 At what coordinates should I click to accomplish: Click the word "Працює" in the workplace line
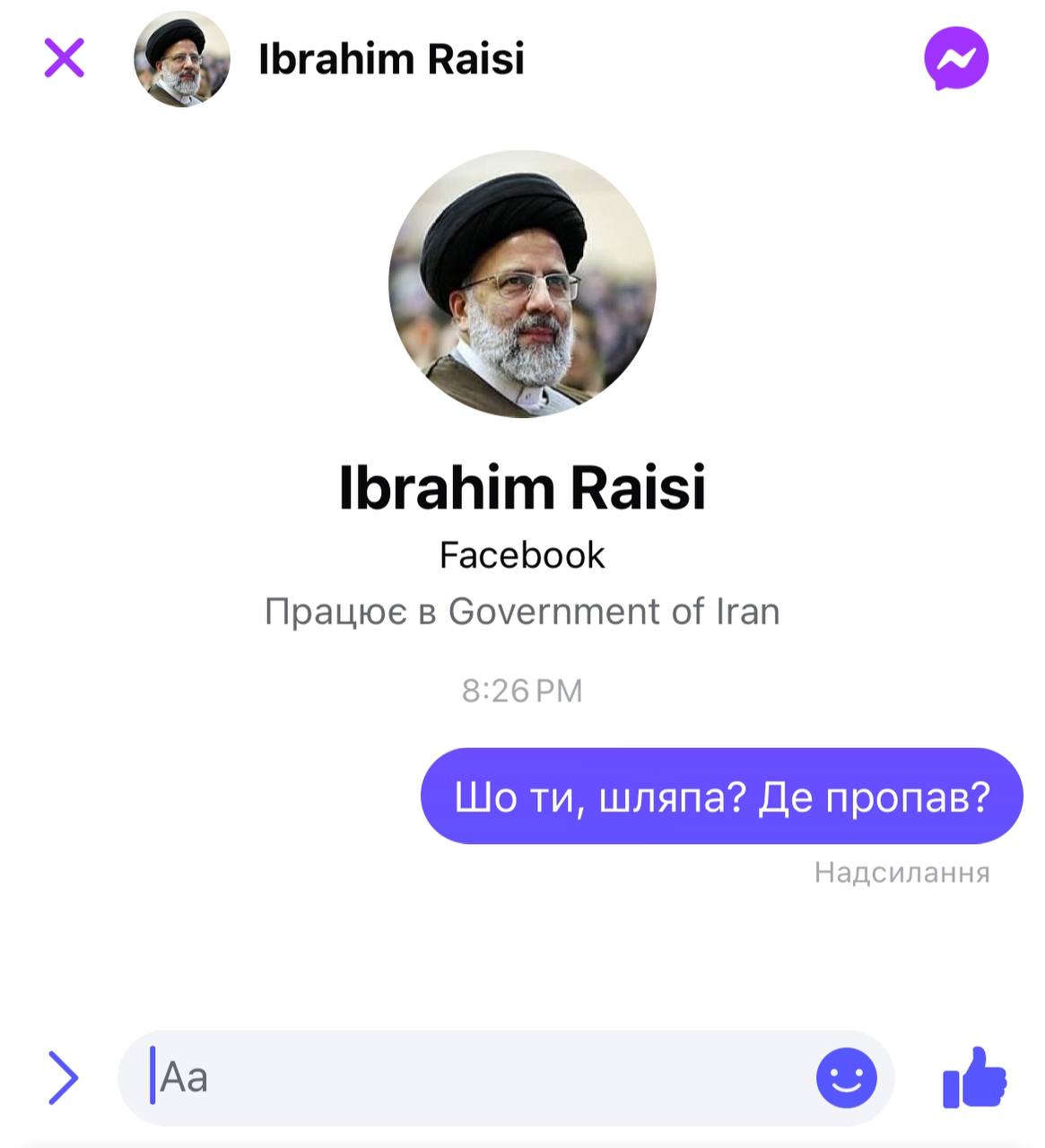[336, 613]
